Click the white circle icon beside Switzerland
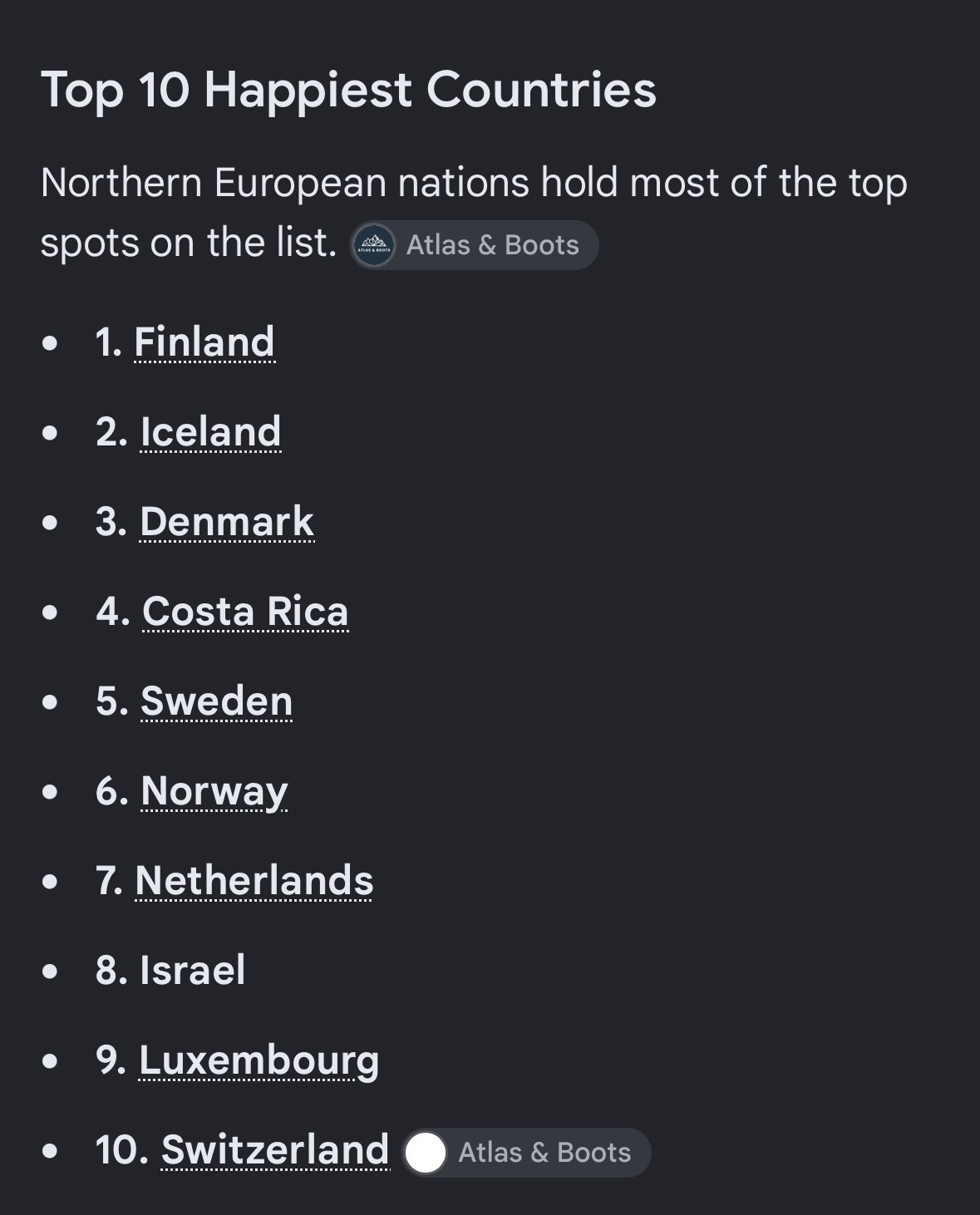Image resolution: width=980 pixels, height=1215 pixels. pyautogui.click(x=426, y=1153)
